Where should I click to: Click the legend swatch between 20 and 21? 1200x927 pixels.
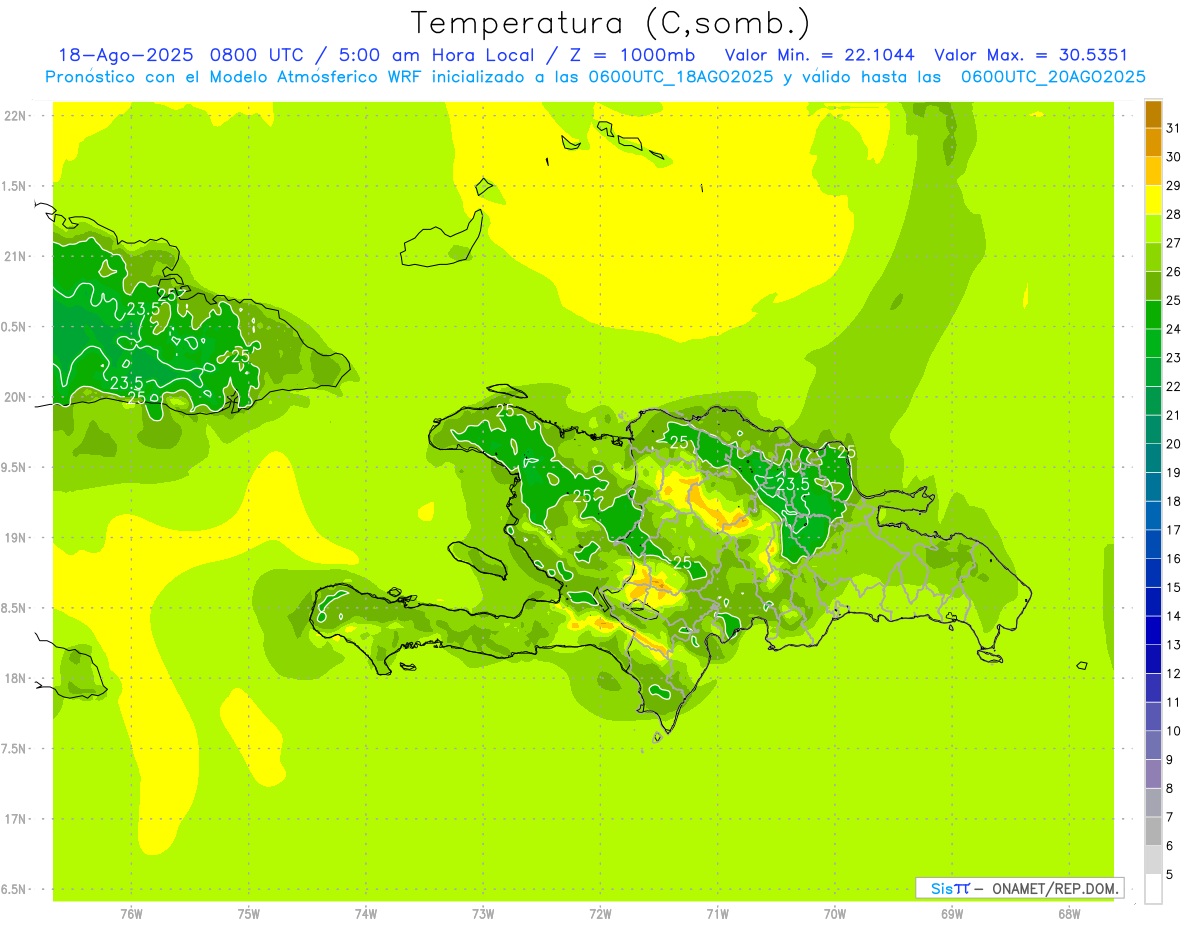[1153, 430]
